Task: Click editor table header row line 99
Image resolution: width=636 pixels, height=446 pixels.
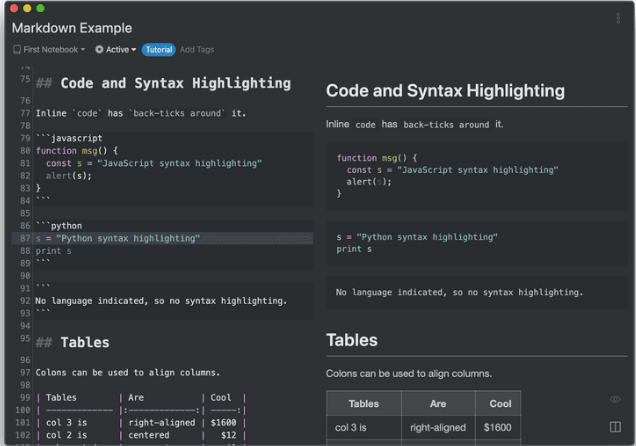Action: pyautogui.click(x=141, y=398)
